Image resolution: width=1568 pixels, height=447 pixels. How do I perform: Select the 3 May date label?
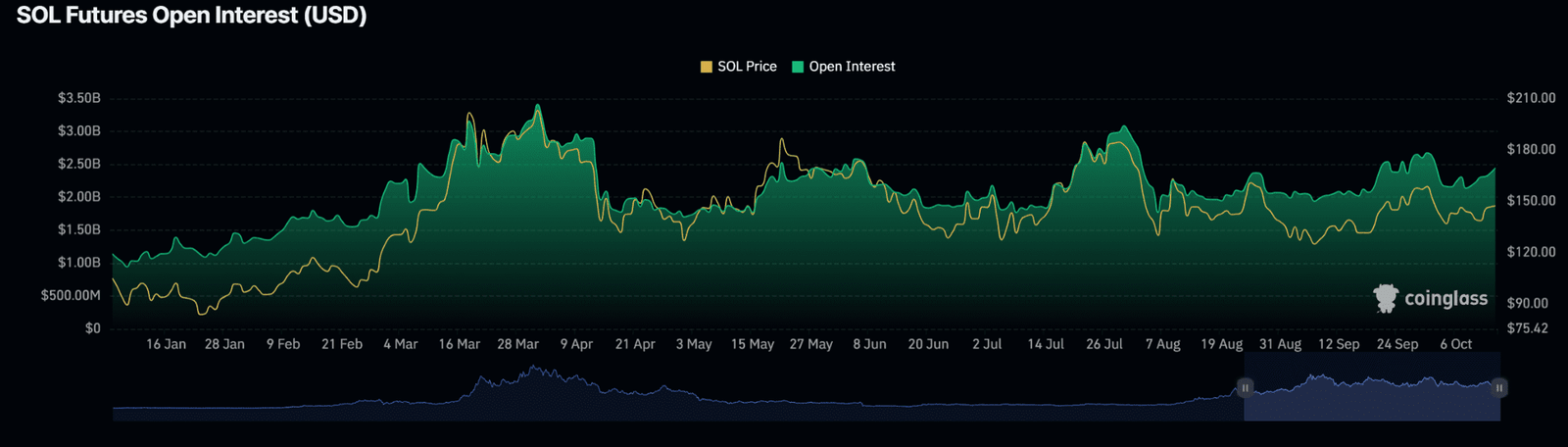pos(694,344)
